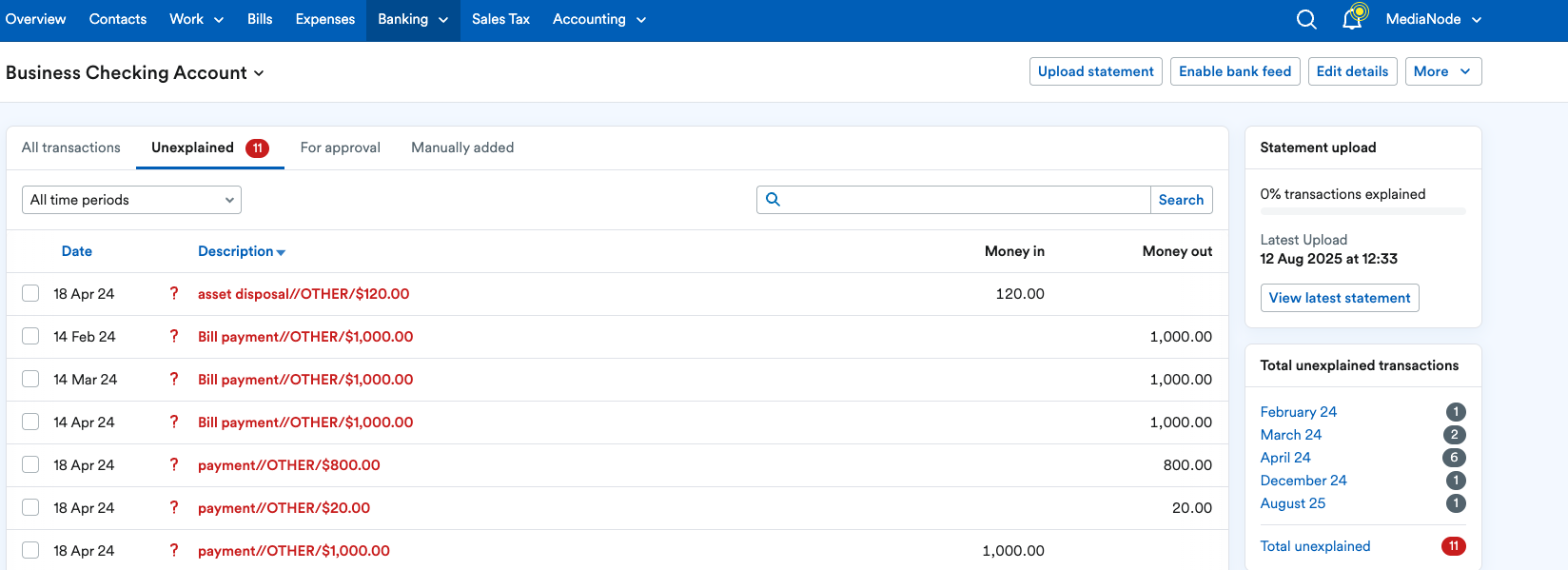Viewport: 1568px width, 570px height.
Task: Expand the Work menu dropdown
Action: 196,19
